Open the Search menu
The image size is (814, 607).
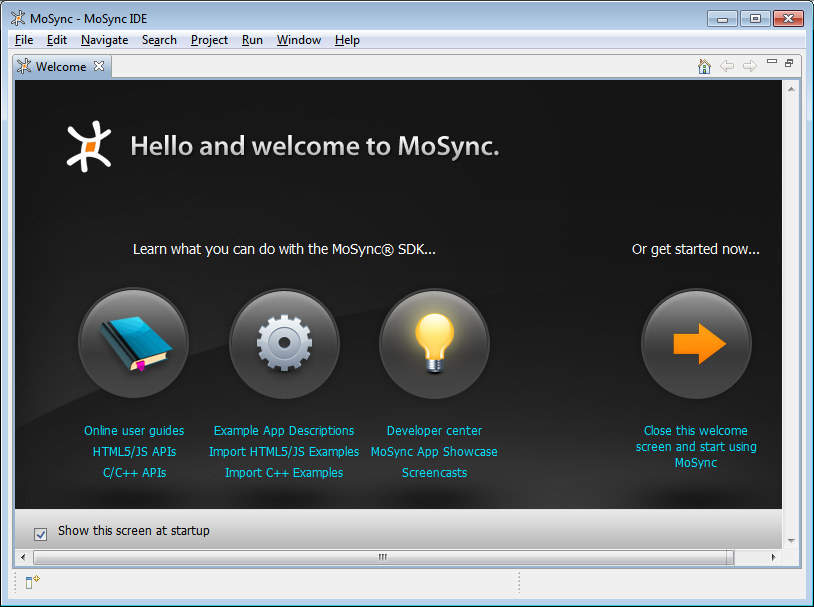[x=159, y=40]
